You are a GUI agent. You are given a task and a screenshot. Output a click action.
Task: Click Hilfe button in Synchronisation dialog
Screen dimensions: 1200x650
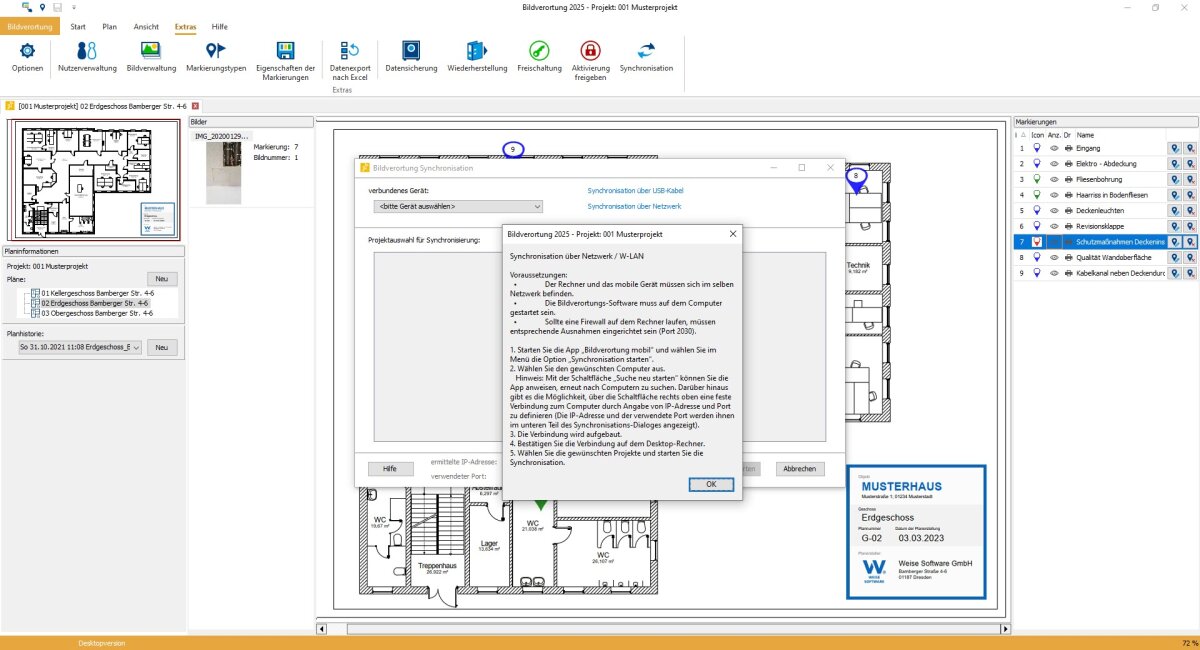[x=390, y=468]
